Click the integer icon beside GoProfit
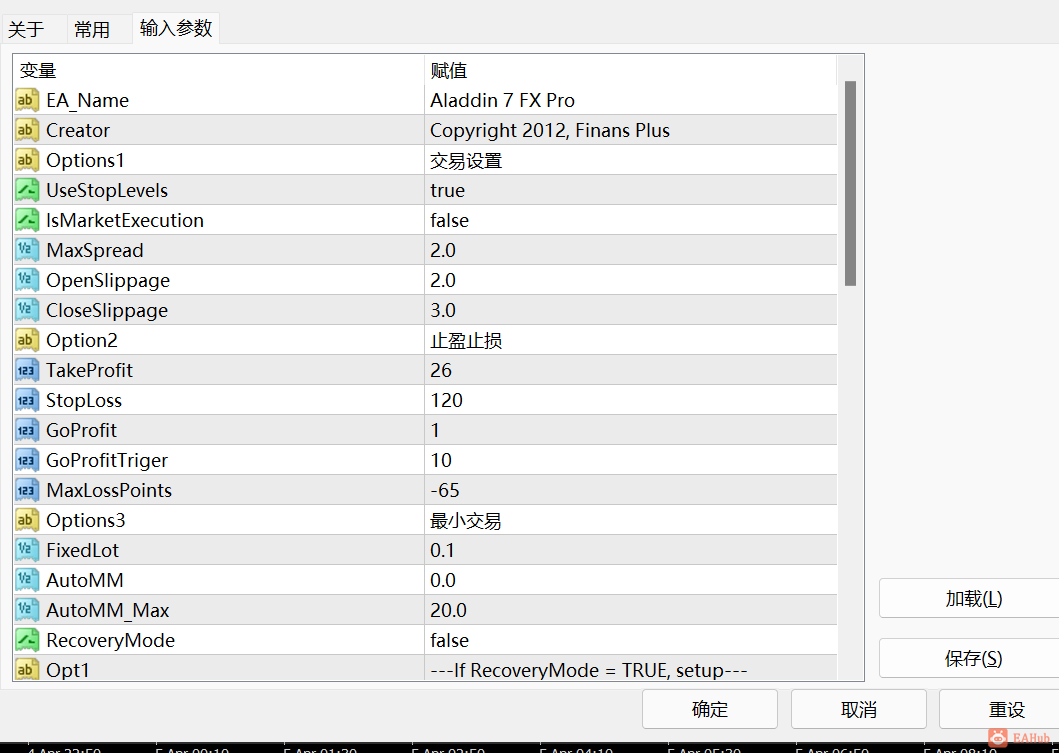Image resolution: width=1059 pixels, height=753 pixels. pyautogui.click(x=27, y=430)
